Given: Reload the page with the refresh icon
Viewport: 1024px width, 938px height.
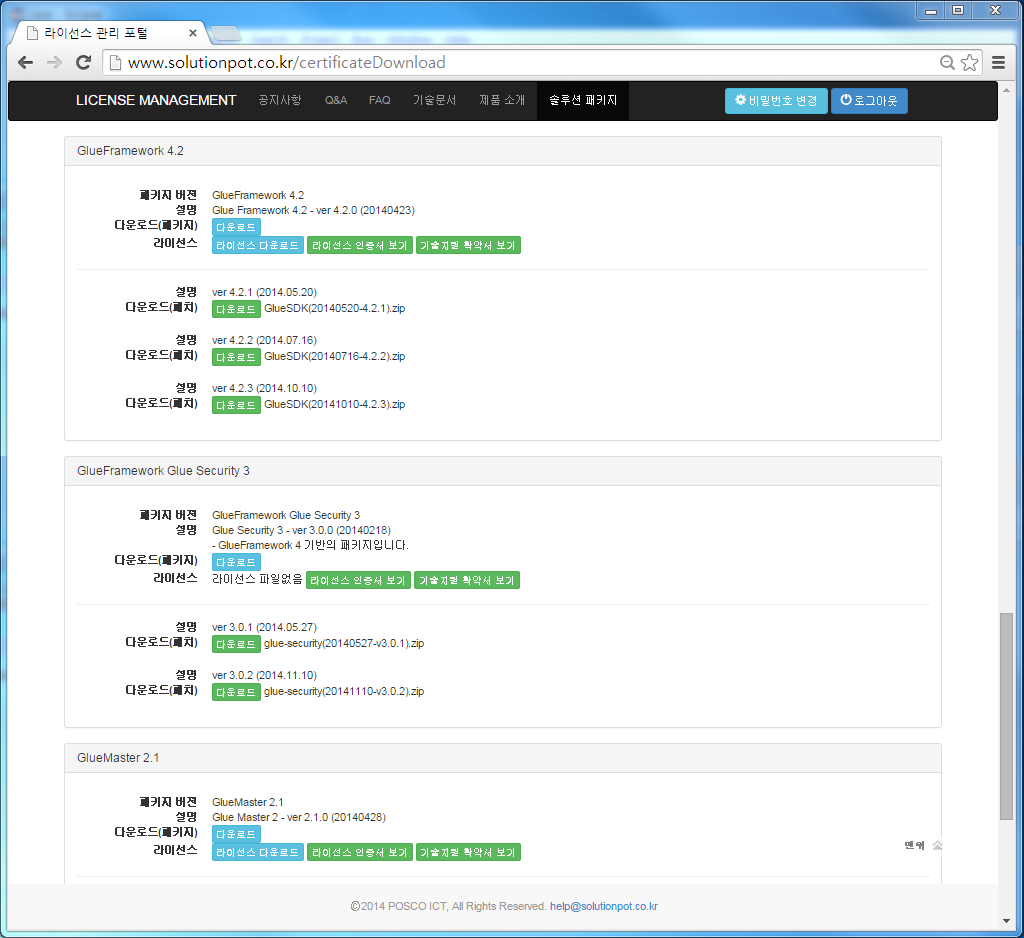Looking at the screenshot, I should [x=84, y=63].
